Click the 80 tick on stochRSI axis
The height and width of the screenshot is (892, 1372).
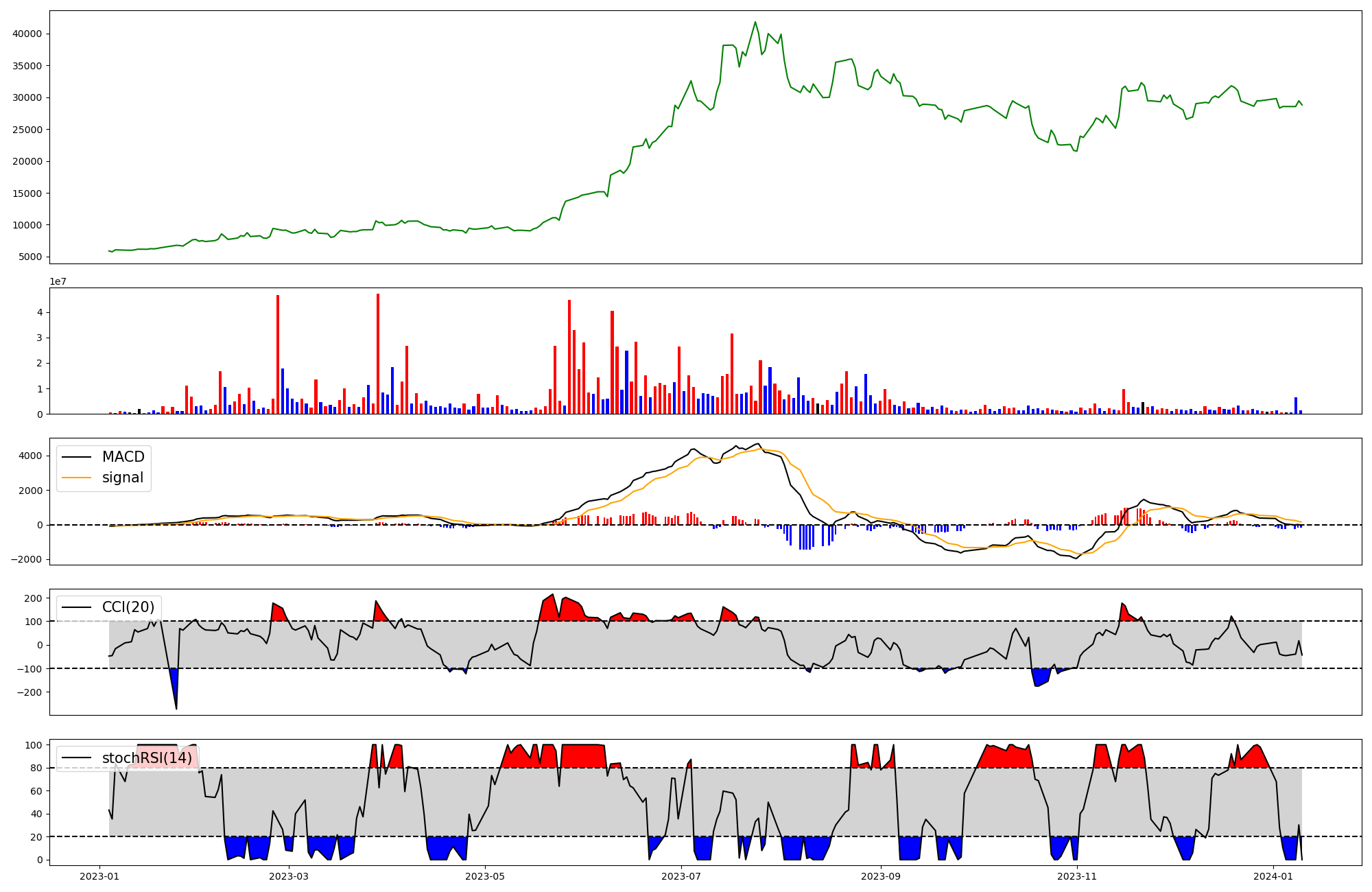36,768
